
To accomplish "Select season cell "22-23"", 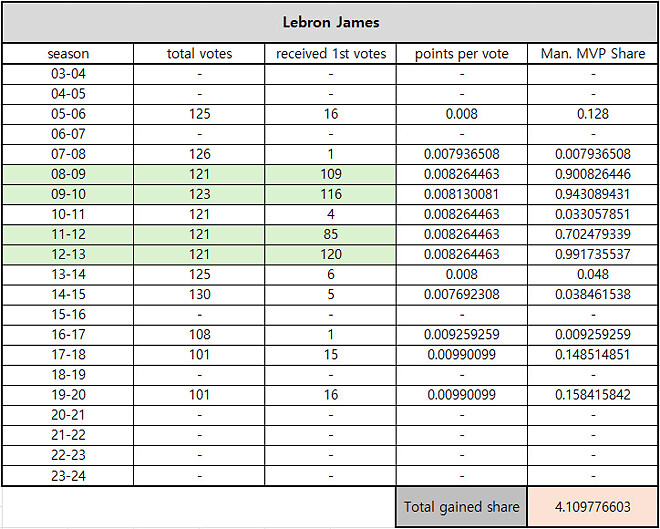I will point(68,455).
